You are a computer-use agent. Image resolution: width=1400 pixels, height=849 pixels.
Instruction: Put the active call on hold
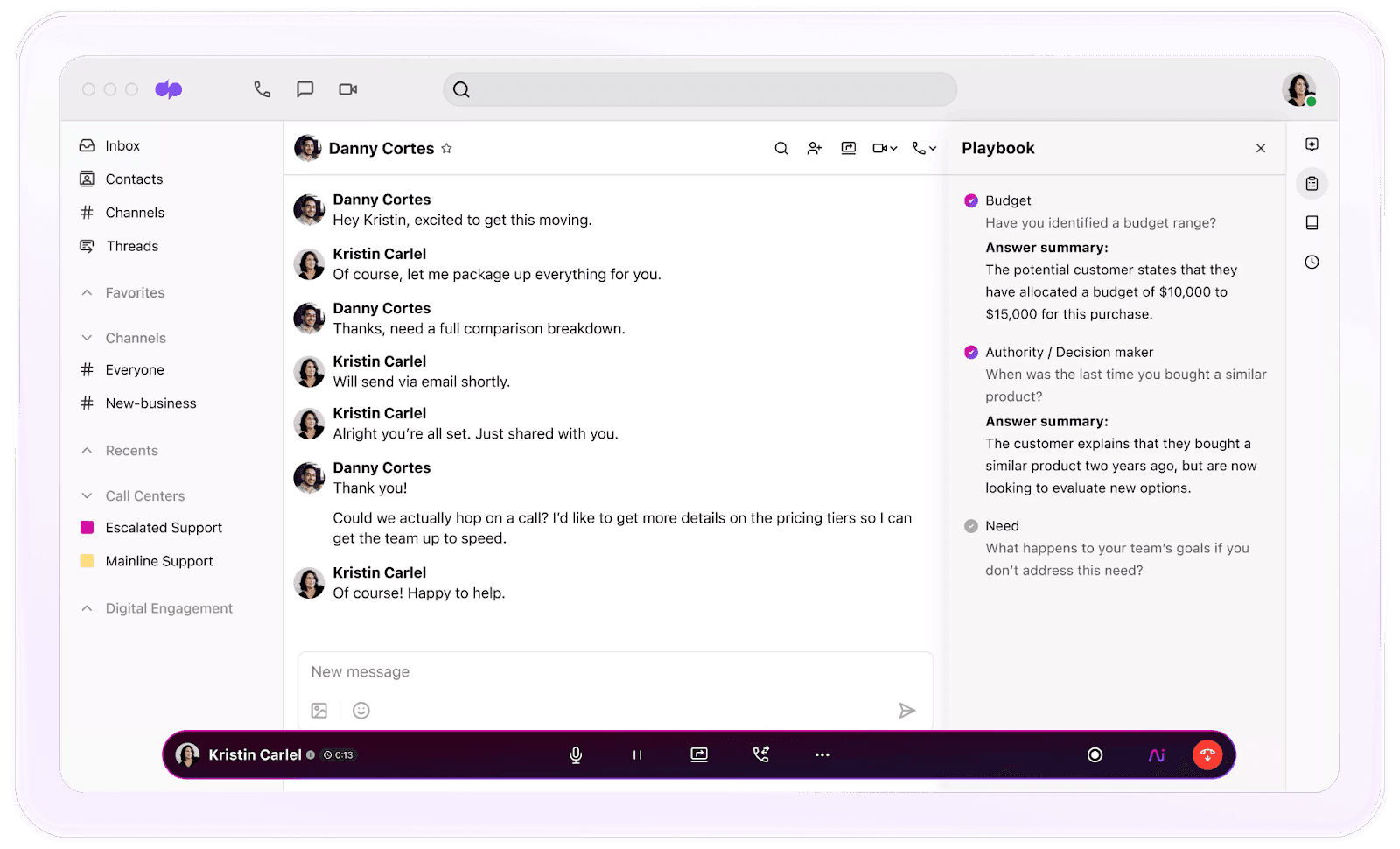click(637, 755)
